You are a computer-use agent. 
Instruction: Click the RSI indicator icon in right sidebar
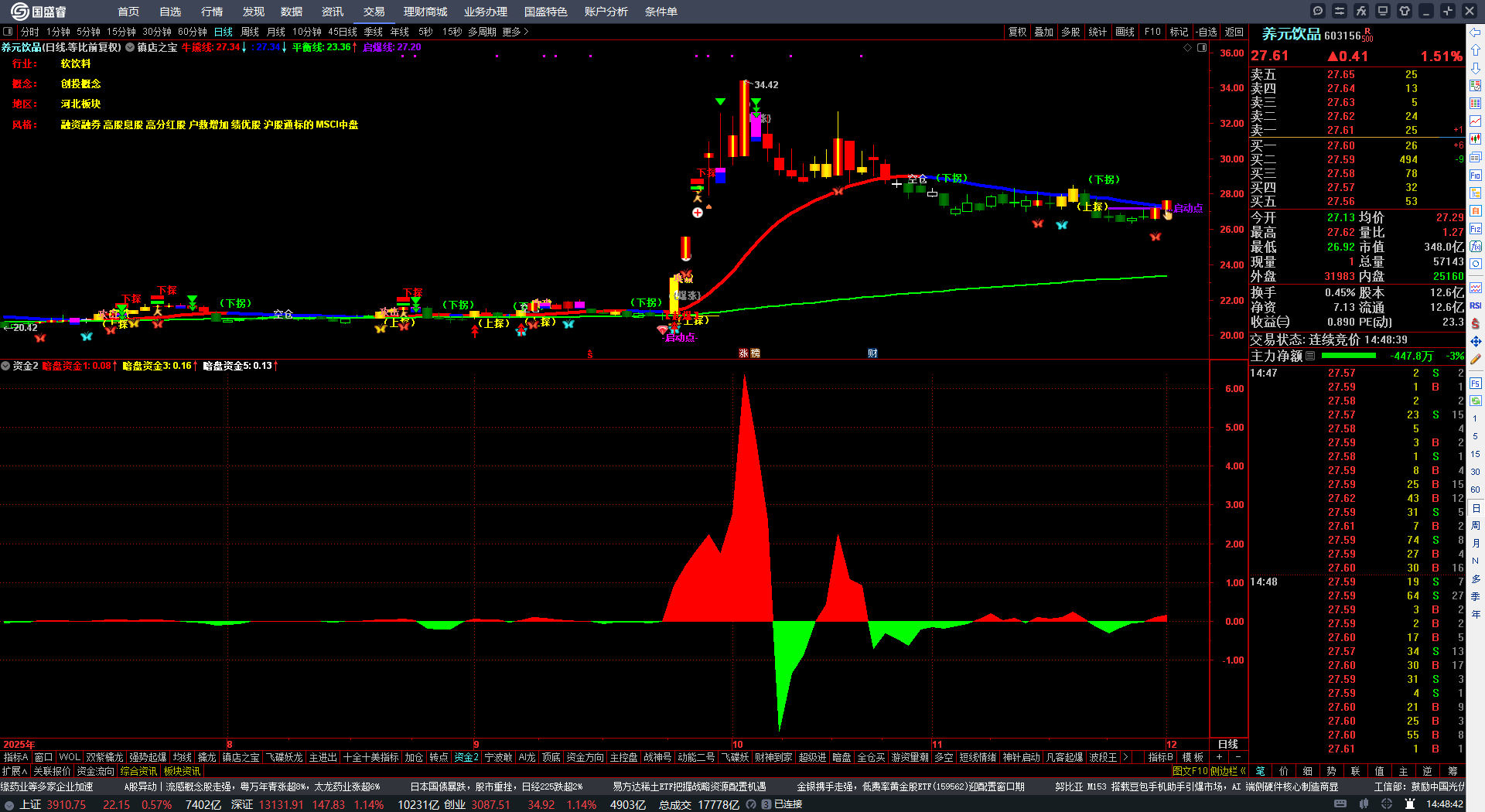[x=1476, y=305]
